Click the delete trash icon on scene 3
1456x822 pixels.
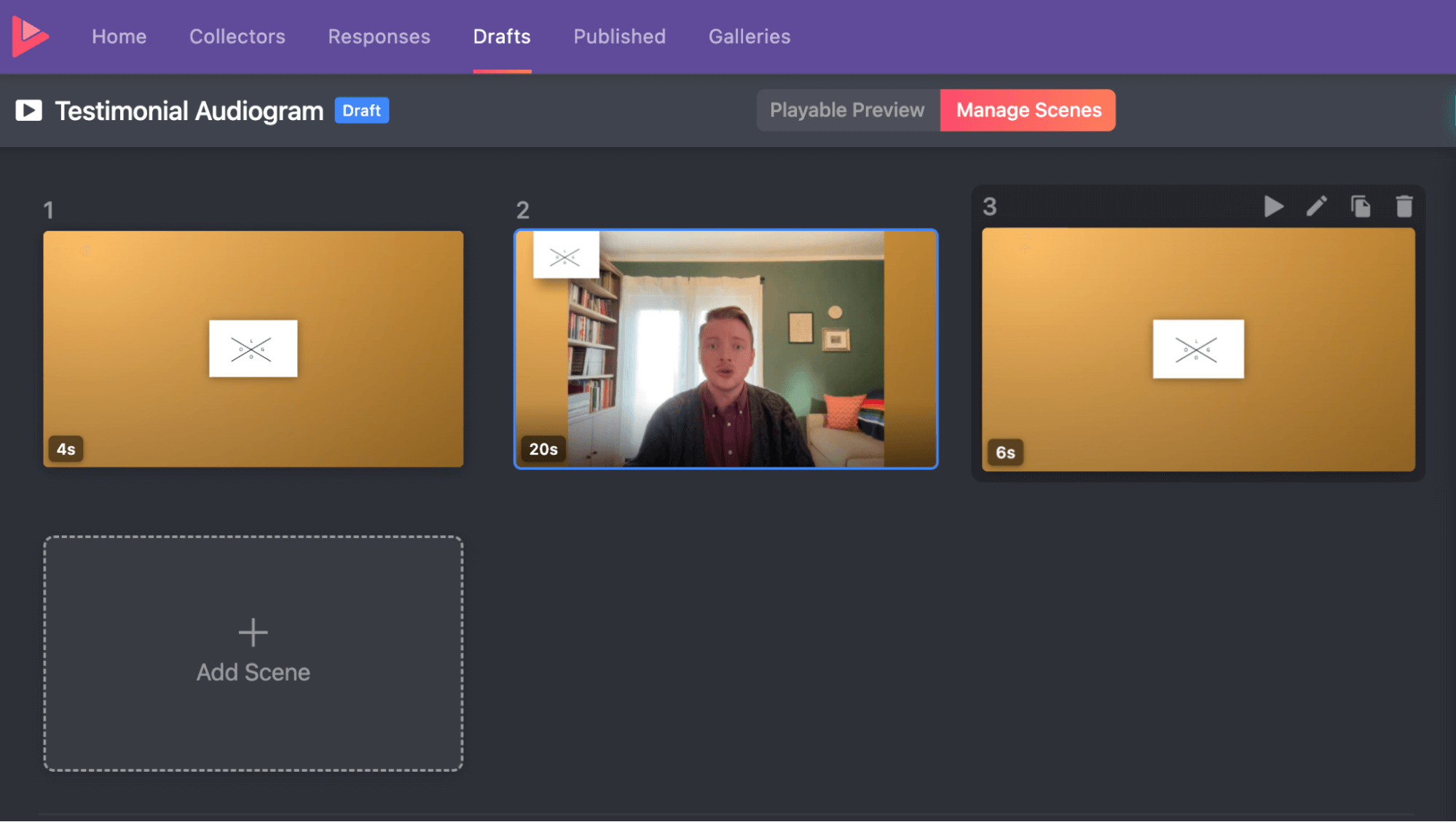coord(1403,207)
